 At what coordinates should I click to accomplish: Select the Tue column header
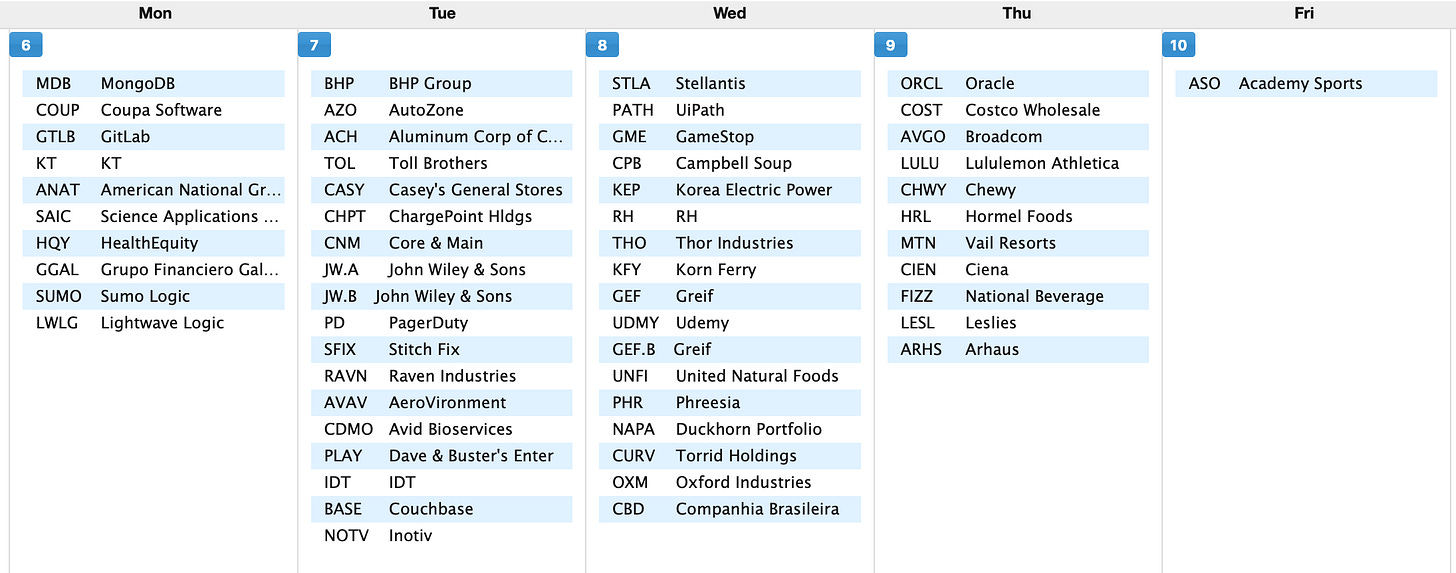point(442,13)
